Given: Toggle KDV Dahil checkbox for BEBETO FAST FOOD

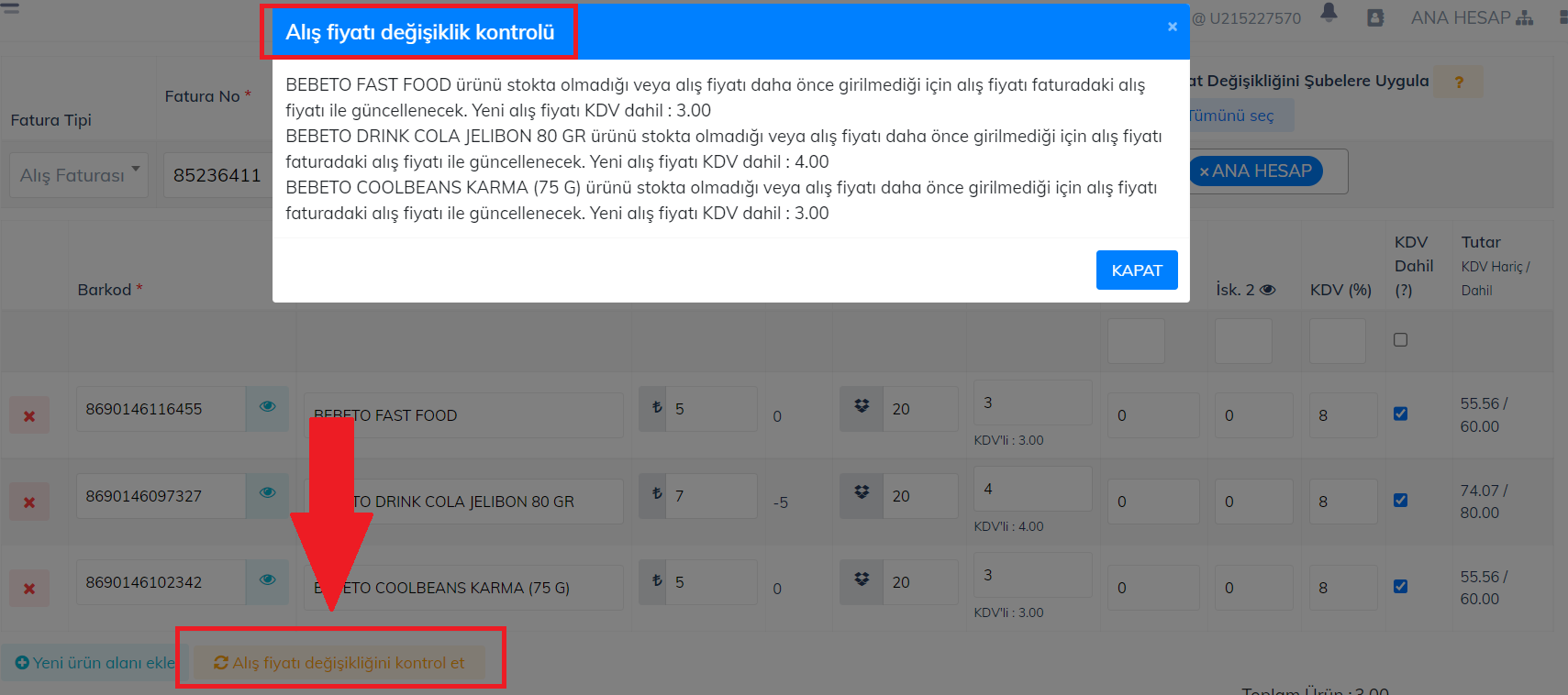Looking at the screenshot, I should point(1400,414).
